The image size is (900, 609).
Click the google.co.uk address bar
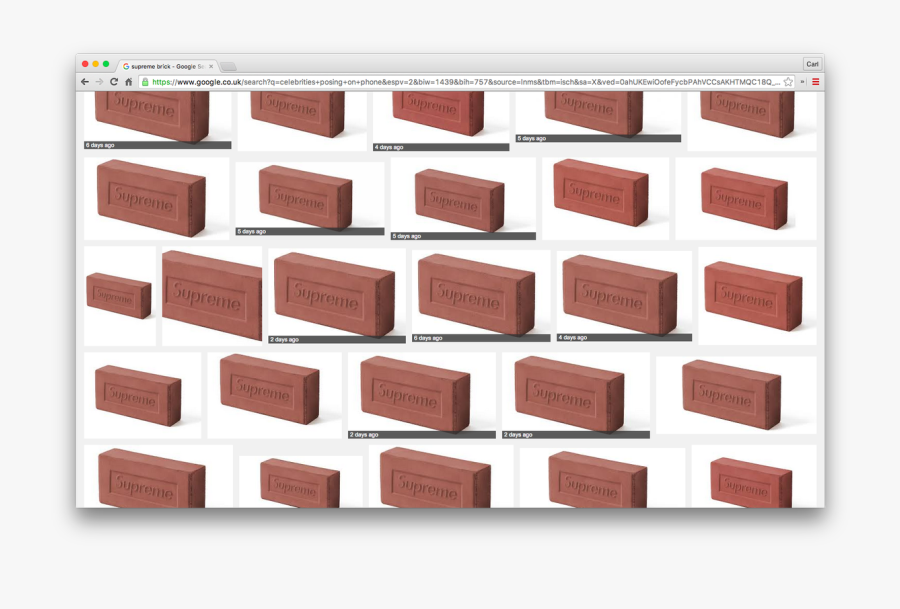tap(465, 82)
